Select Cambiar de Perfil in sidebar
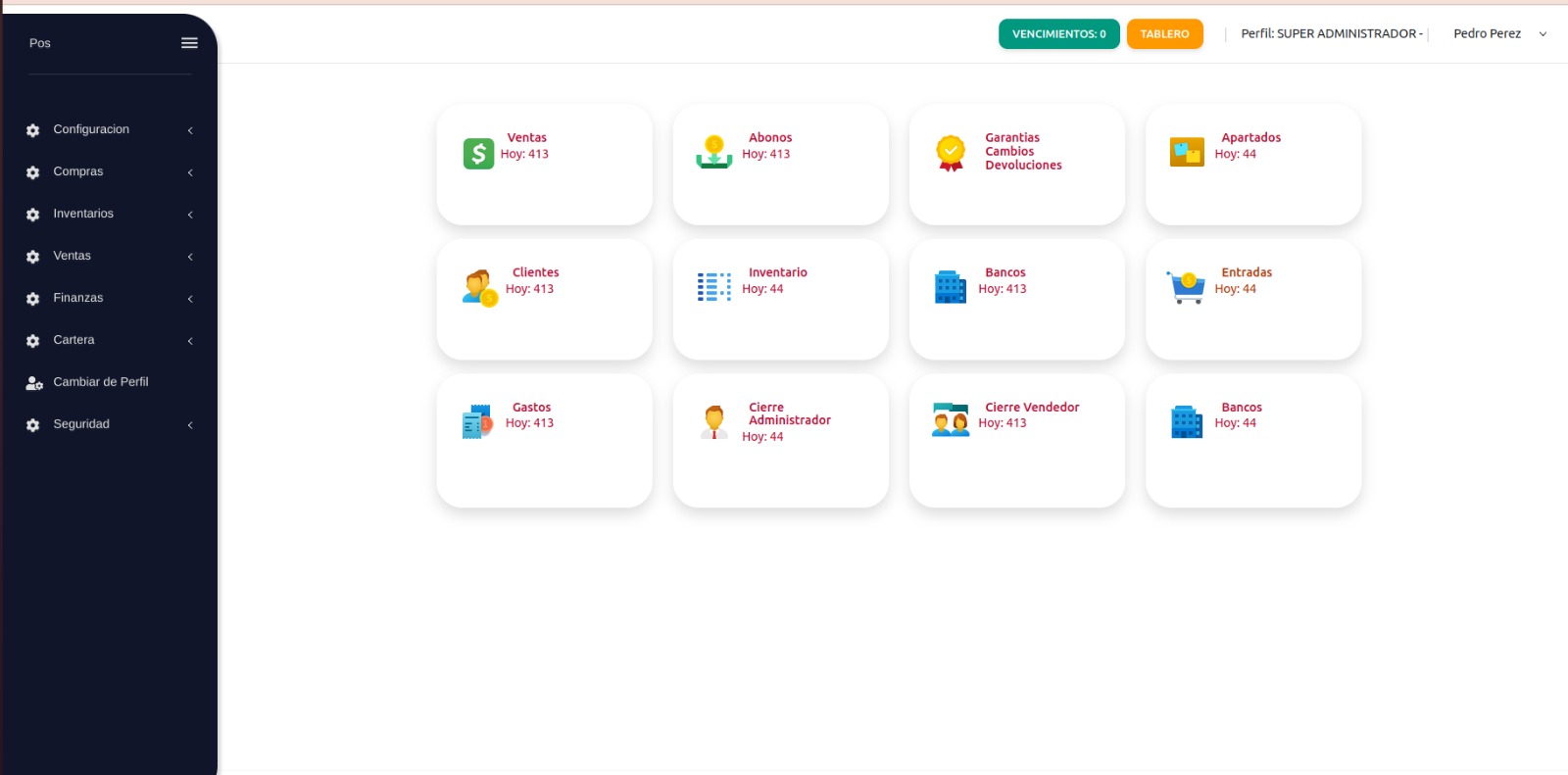 (101, 382)
